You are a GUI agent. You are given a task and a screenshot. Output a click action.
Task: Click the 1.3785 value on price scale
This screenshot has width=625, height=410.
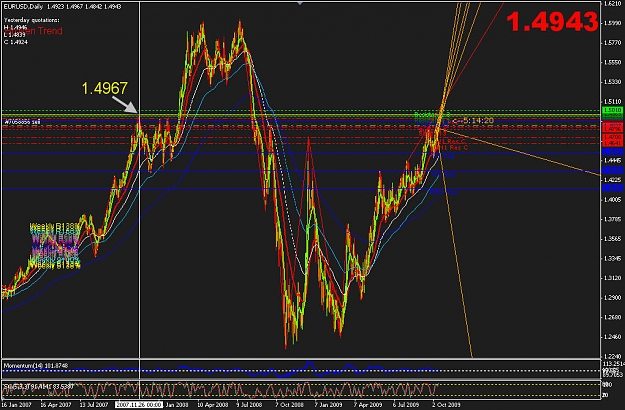[613, 219]
